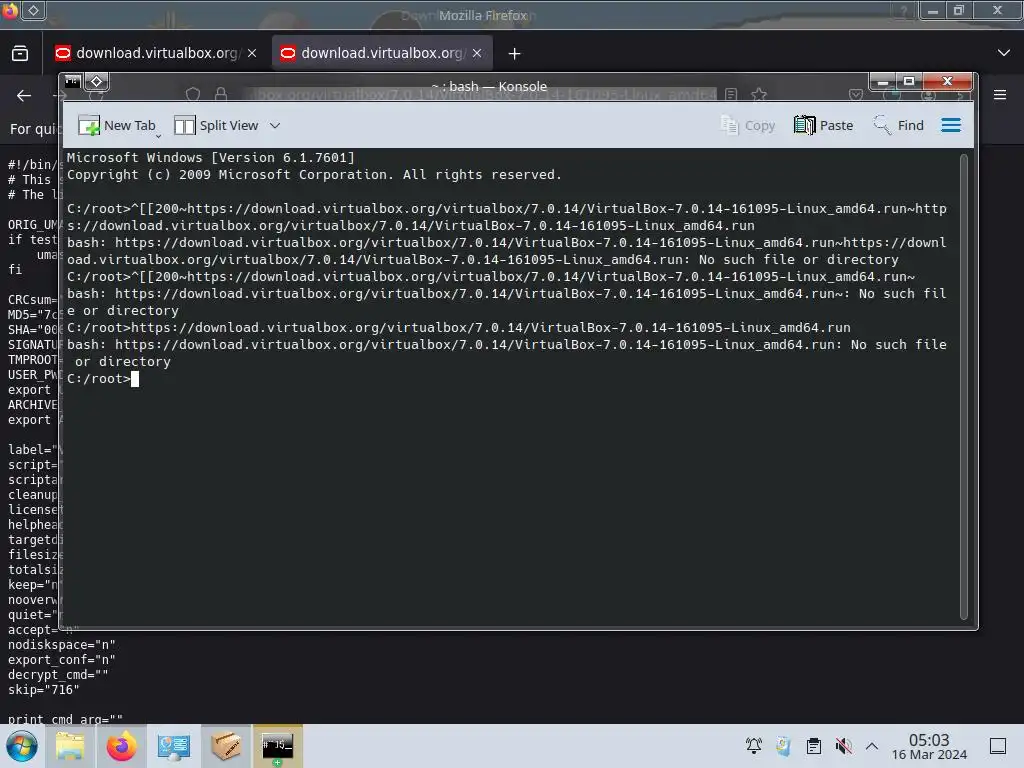Click at the terminal prompt C:/root>
This screenshot has width=1024, height=768.
click(99, 379)
